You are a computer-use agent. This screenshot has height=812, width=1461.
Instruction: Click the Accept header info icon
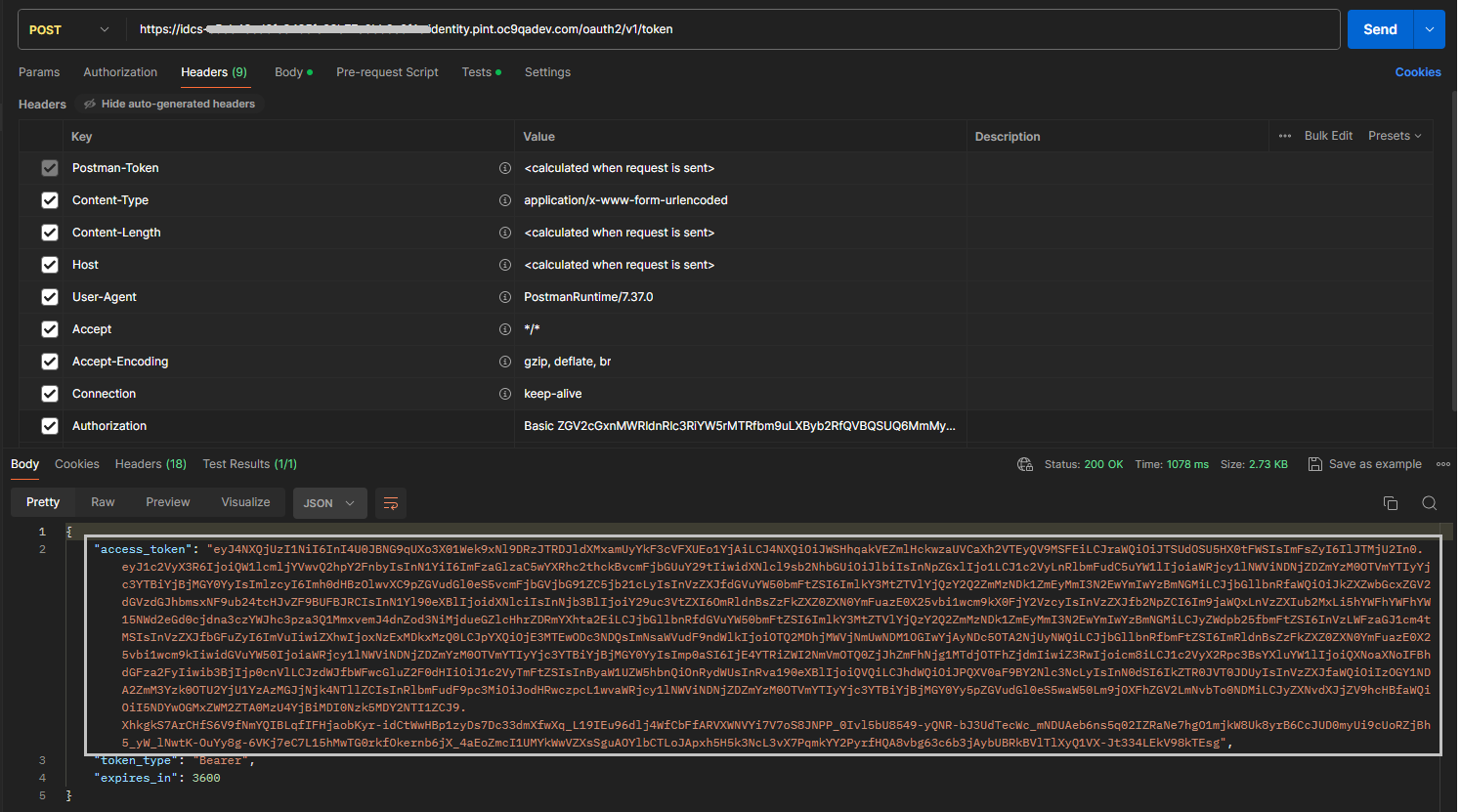(x=505, y=329)
